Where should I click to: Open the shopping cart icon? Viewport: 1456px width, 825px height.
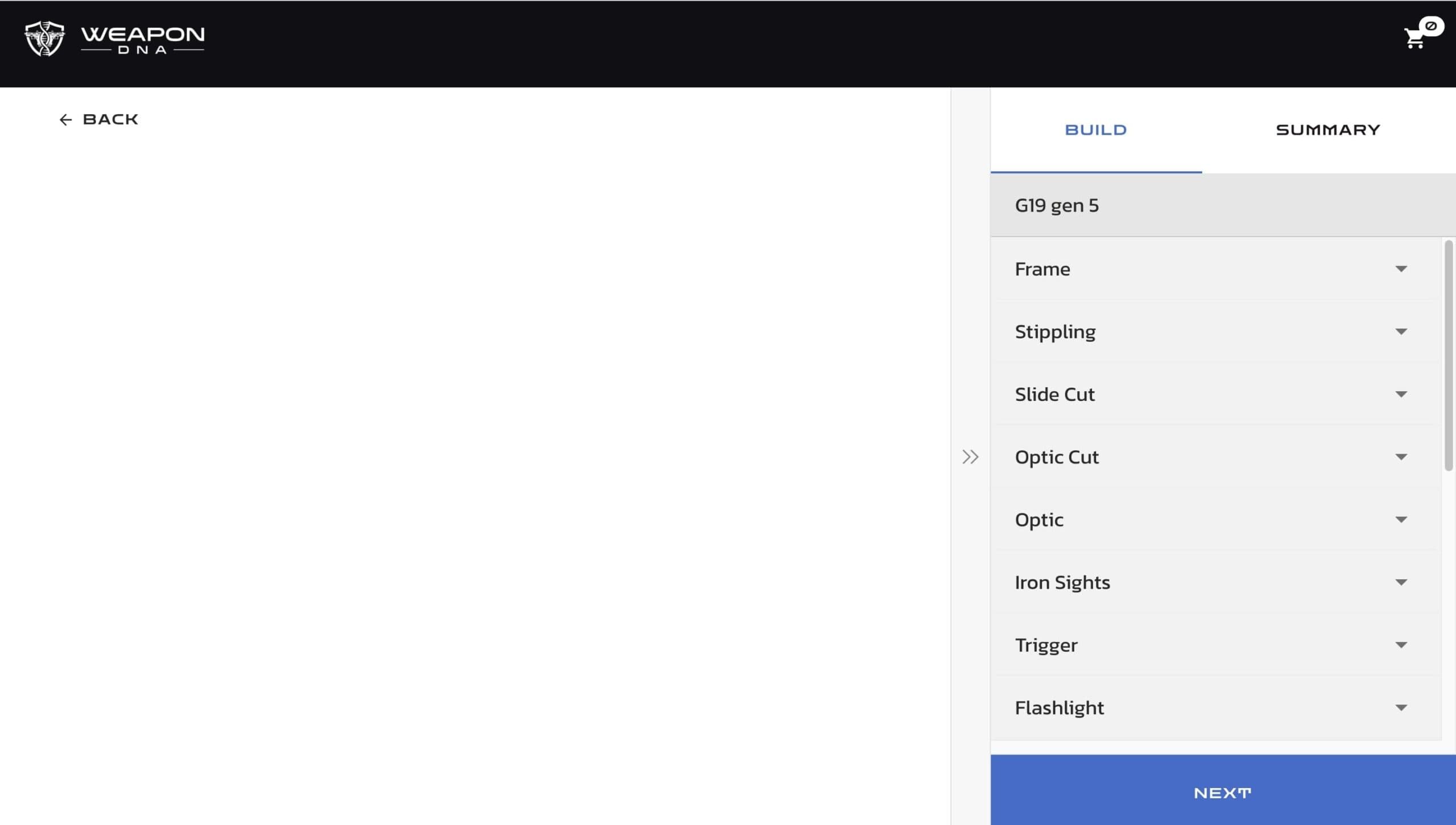coord(1414,39)
